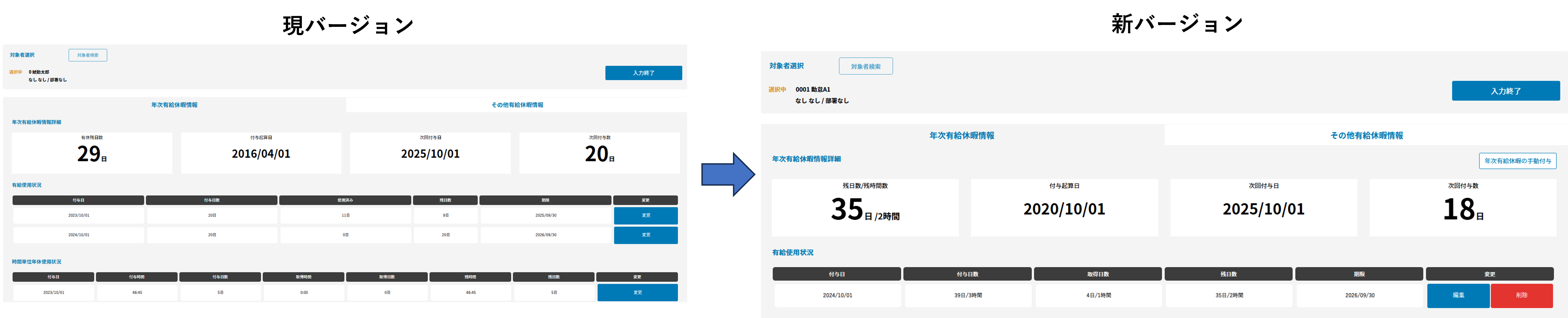Image resolution: width=1568 pixels, height=318 pixels.
Task: Click 対象者検索 above employee 0001 勤怠A1
Action: (x=865, y=66)
